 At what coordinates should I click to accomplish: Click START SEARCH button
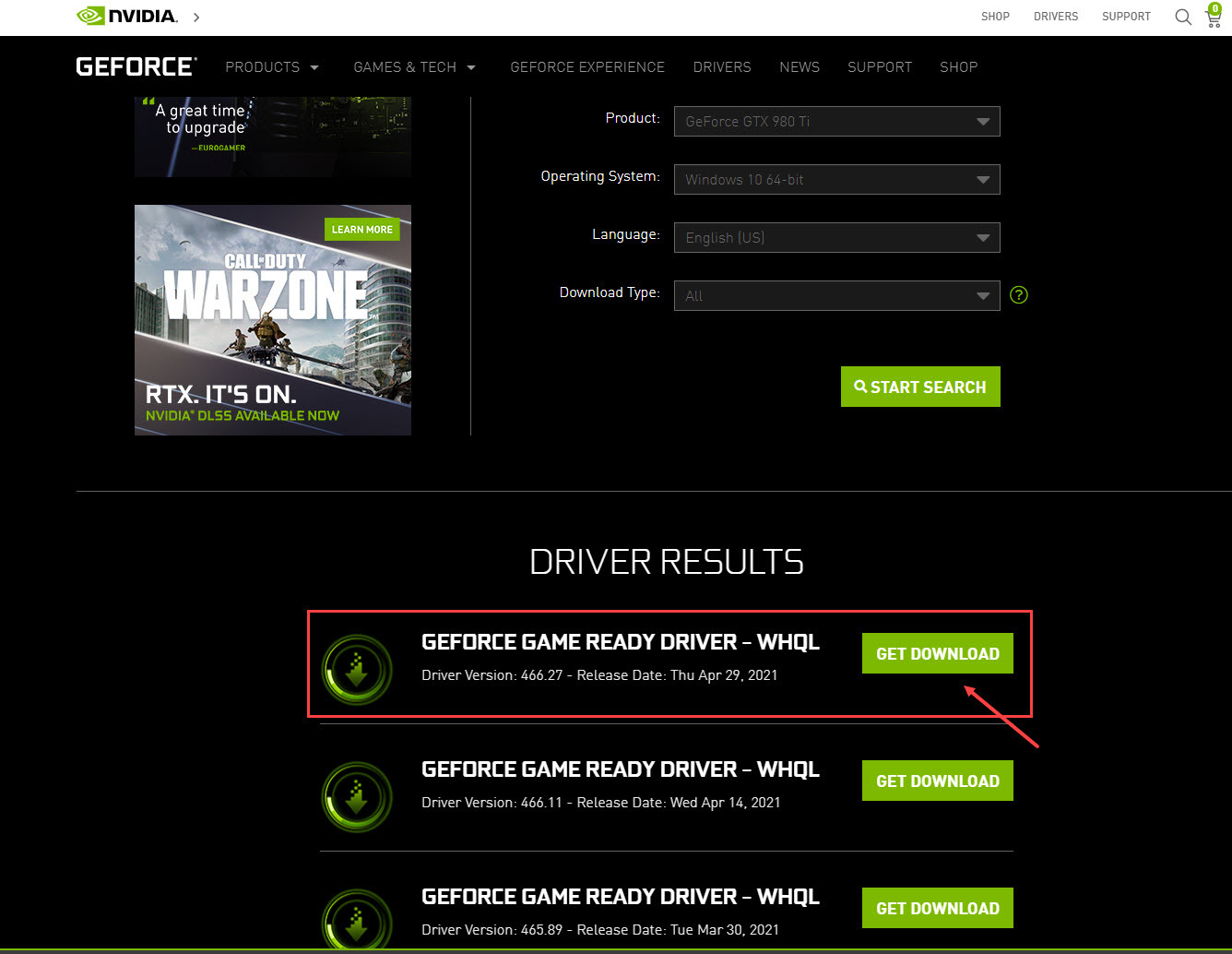coord(920,388)
